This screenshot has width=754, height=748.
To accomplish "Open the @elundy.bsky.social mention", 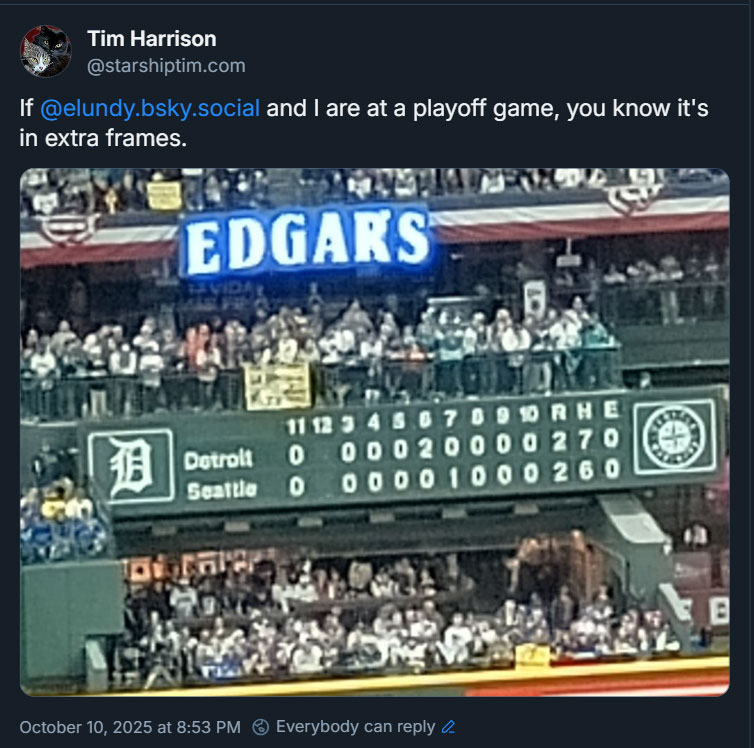I will (150, 108).
